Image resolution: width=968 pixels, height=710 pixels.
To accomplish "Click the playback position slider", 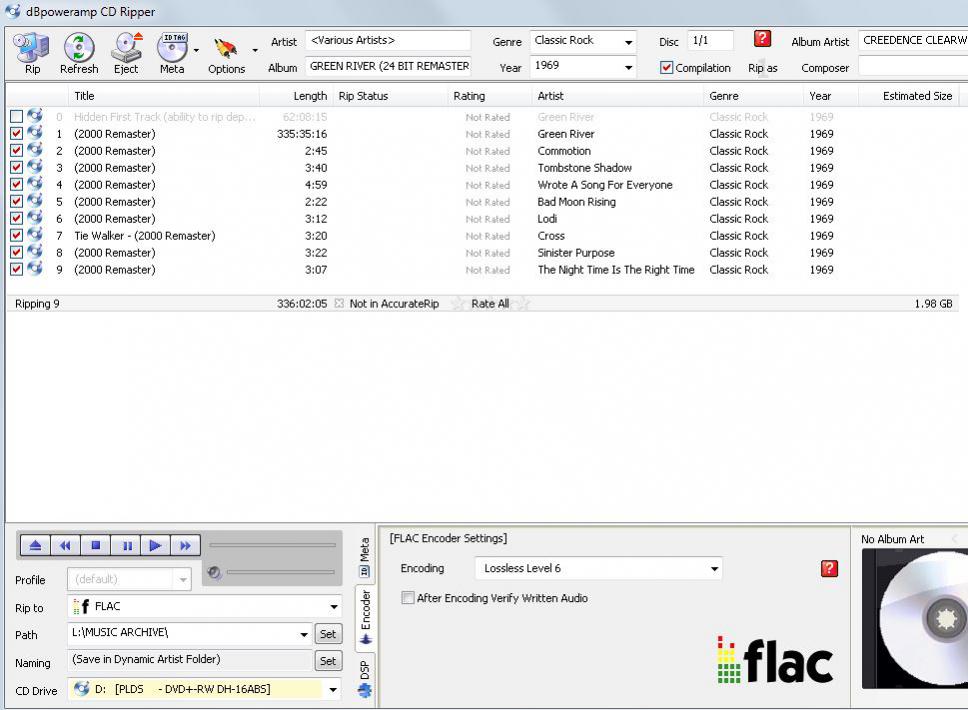I will (273, 546).
